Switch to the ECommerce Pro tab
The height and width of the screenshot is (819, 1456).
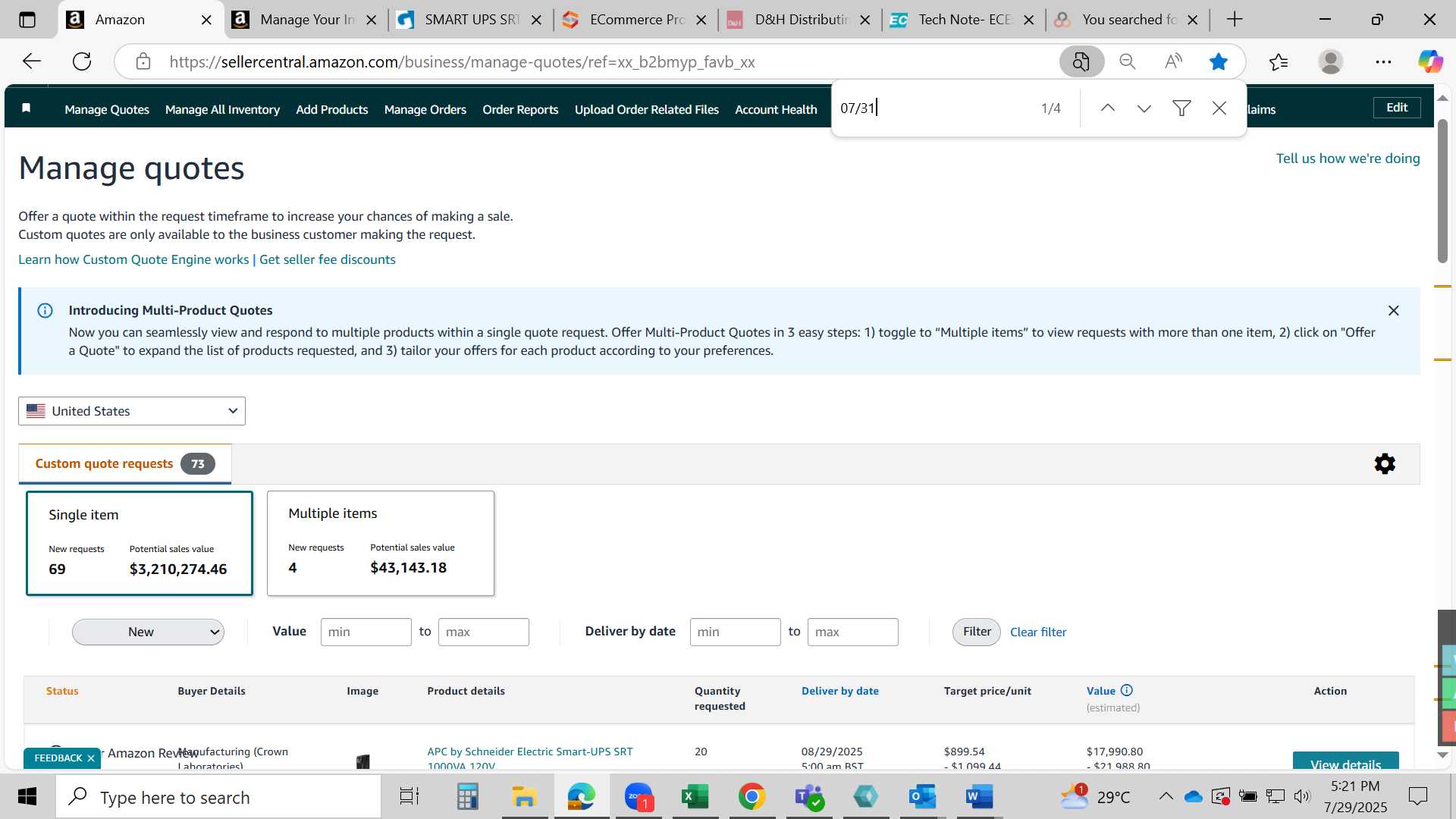(637, 20)
